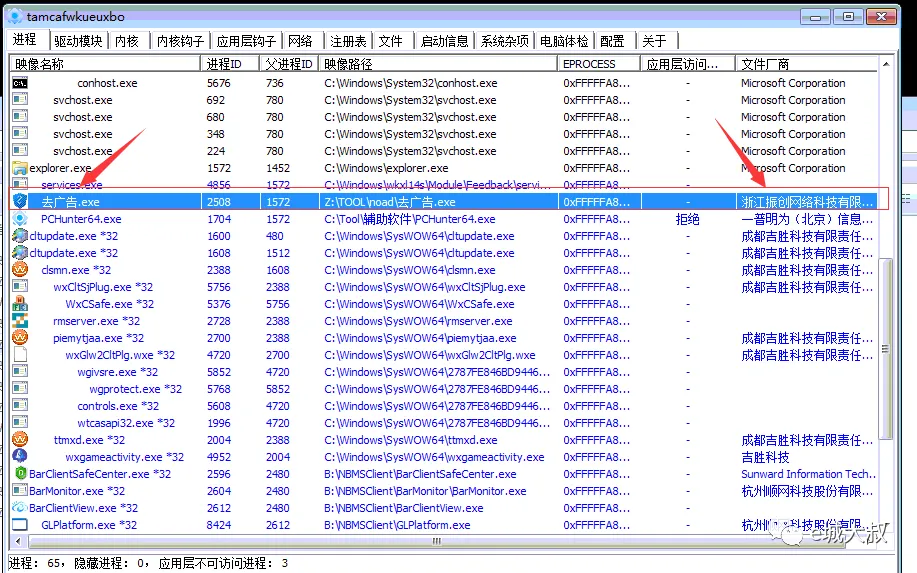The height and width of the screenshot is (573, 917).
Task: Sort by the 映像路径 column header
Action: 438,64
